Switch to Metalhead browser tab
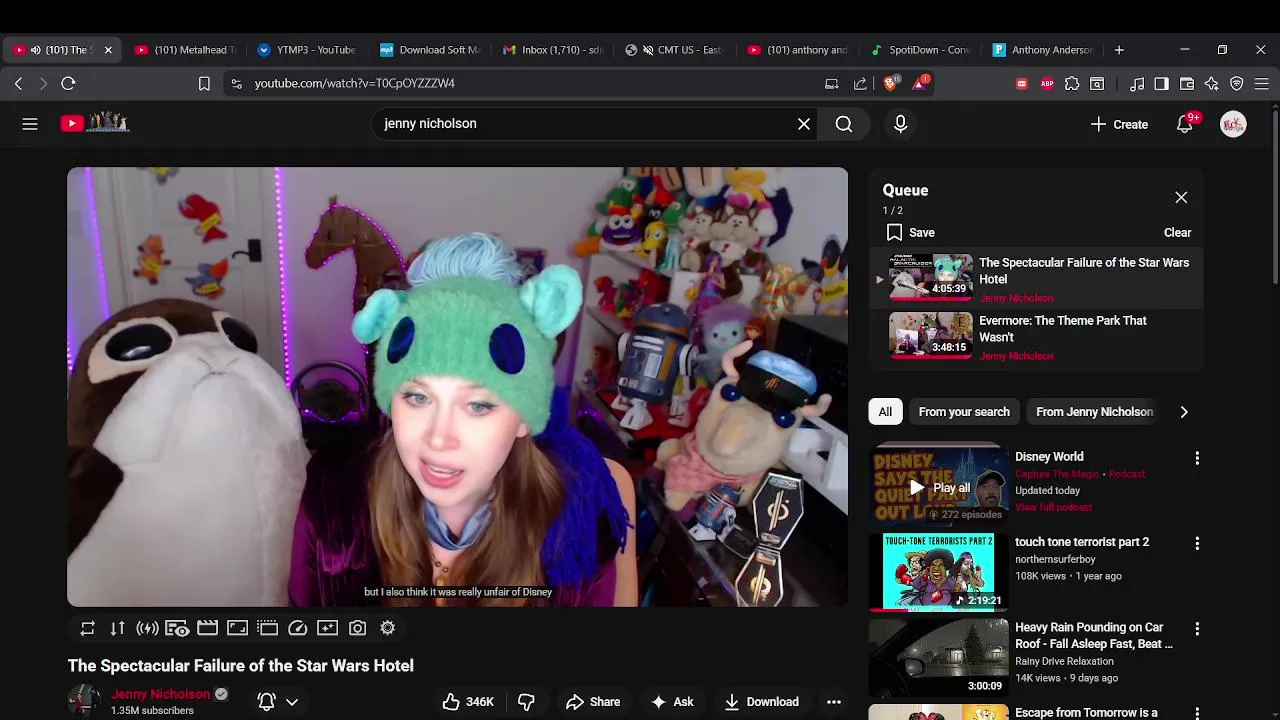The image size is (1280, 720). pos(186,50)
